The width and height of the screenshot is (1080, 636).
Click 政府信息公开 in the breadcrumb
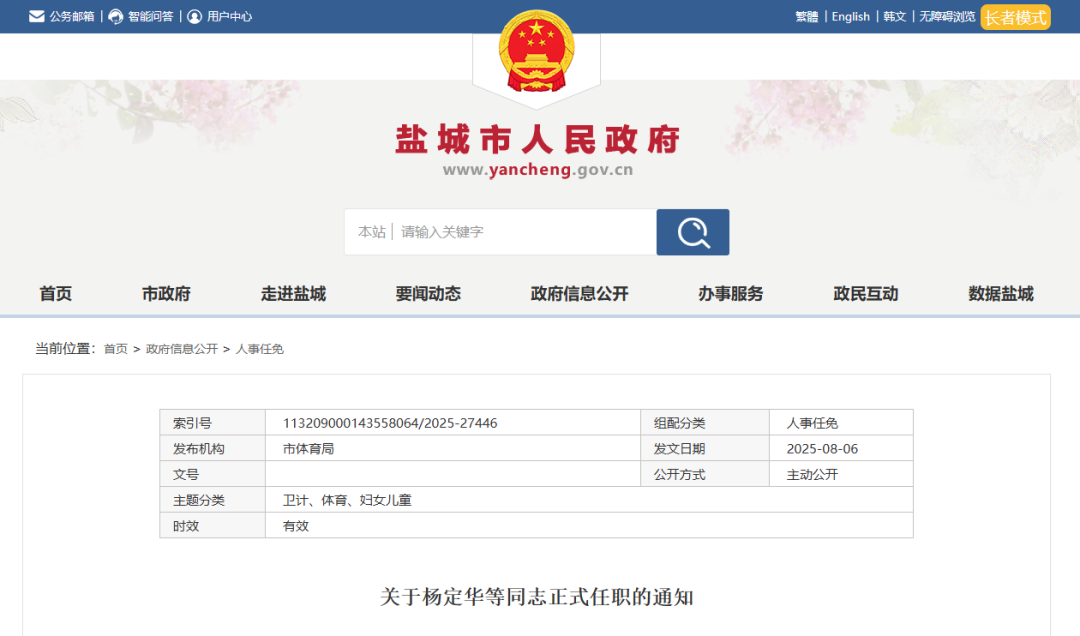pos(182,349)
